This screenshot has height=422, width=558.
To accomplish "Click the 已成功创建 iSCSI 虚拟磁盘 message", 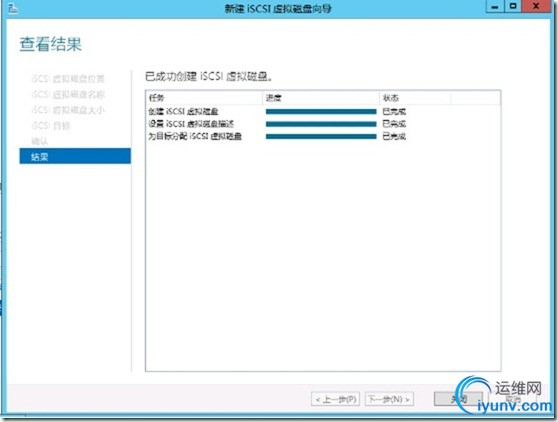I will click(x=209, y=76).
